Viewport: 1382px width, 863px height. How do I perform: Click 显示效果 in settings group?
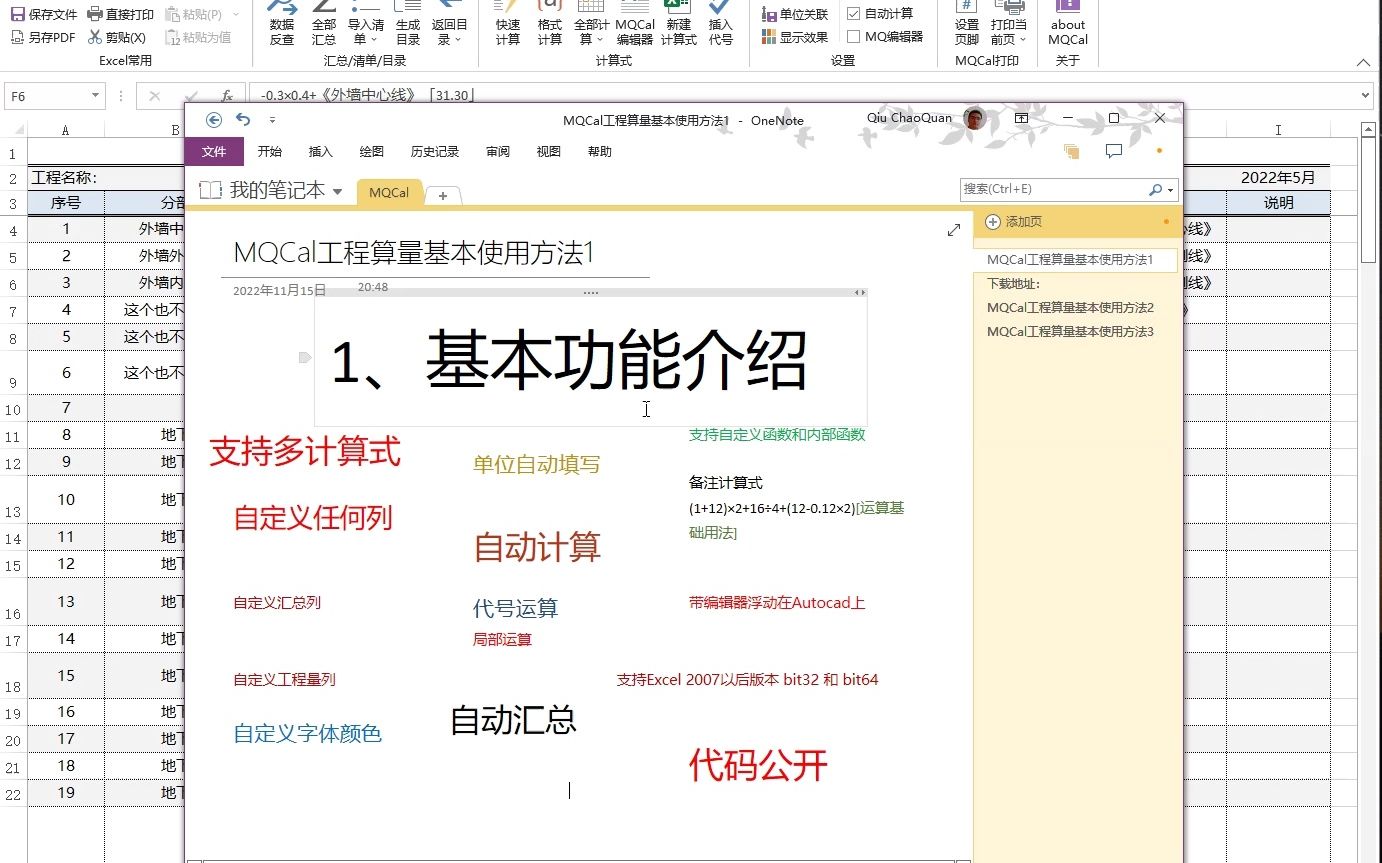coord(795,37)
